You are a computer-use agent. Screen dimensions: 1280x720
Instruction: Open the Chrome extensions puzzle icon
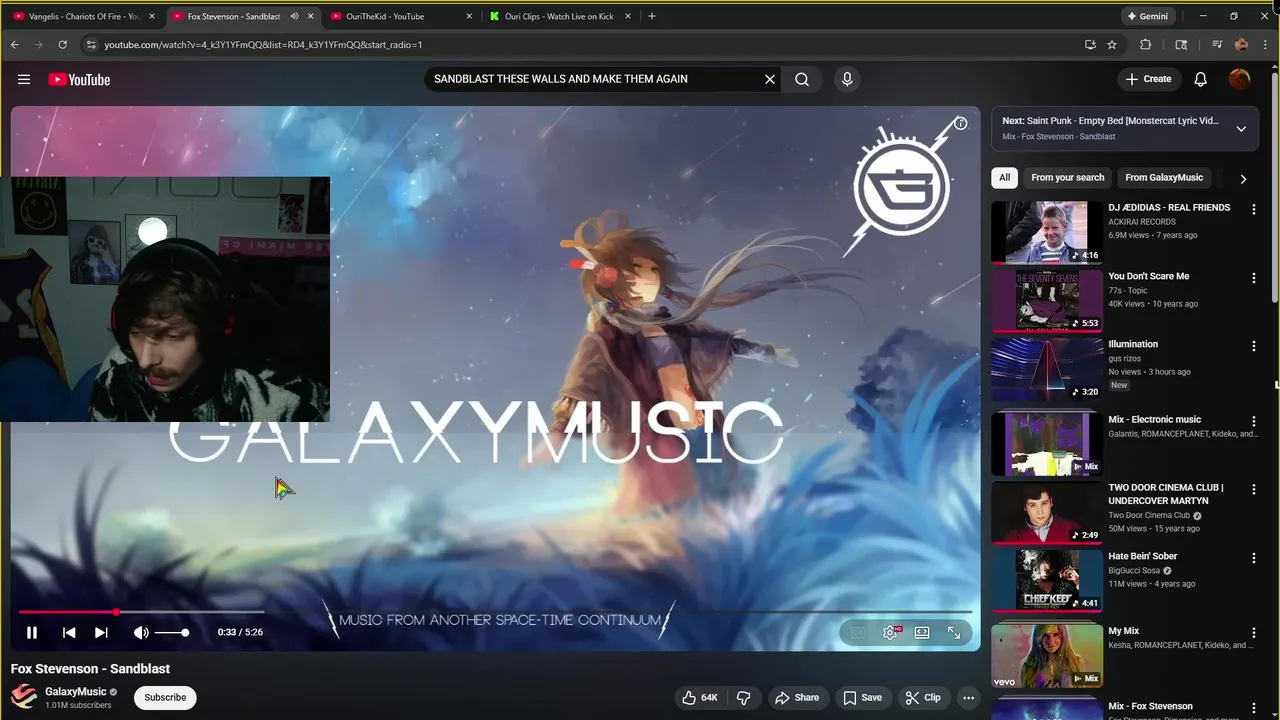1146,44
